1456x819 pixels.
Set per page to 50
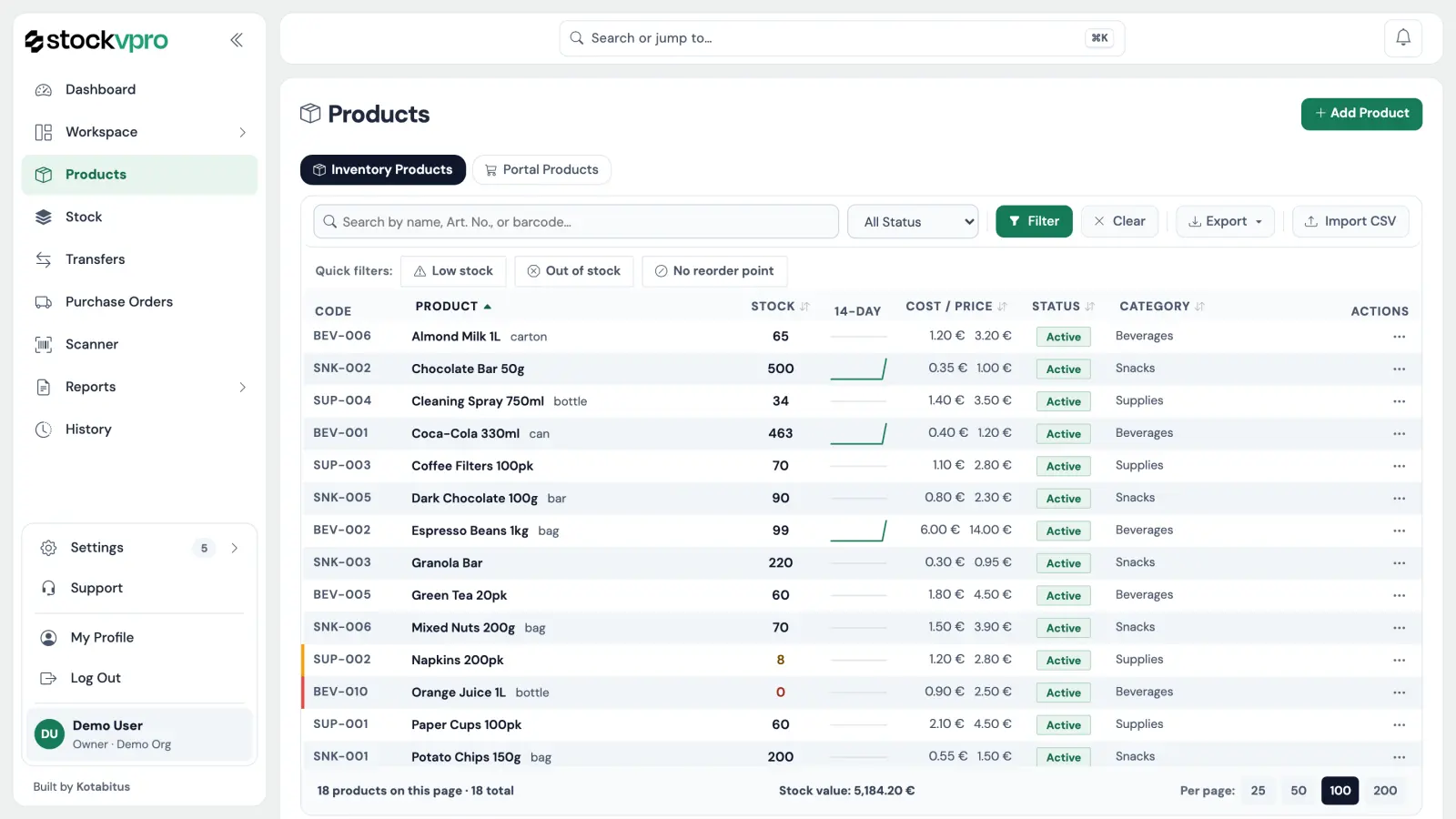(x=1299, y=791)
